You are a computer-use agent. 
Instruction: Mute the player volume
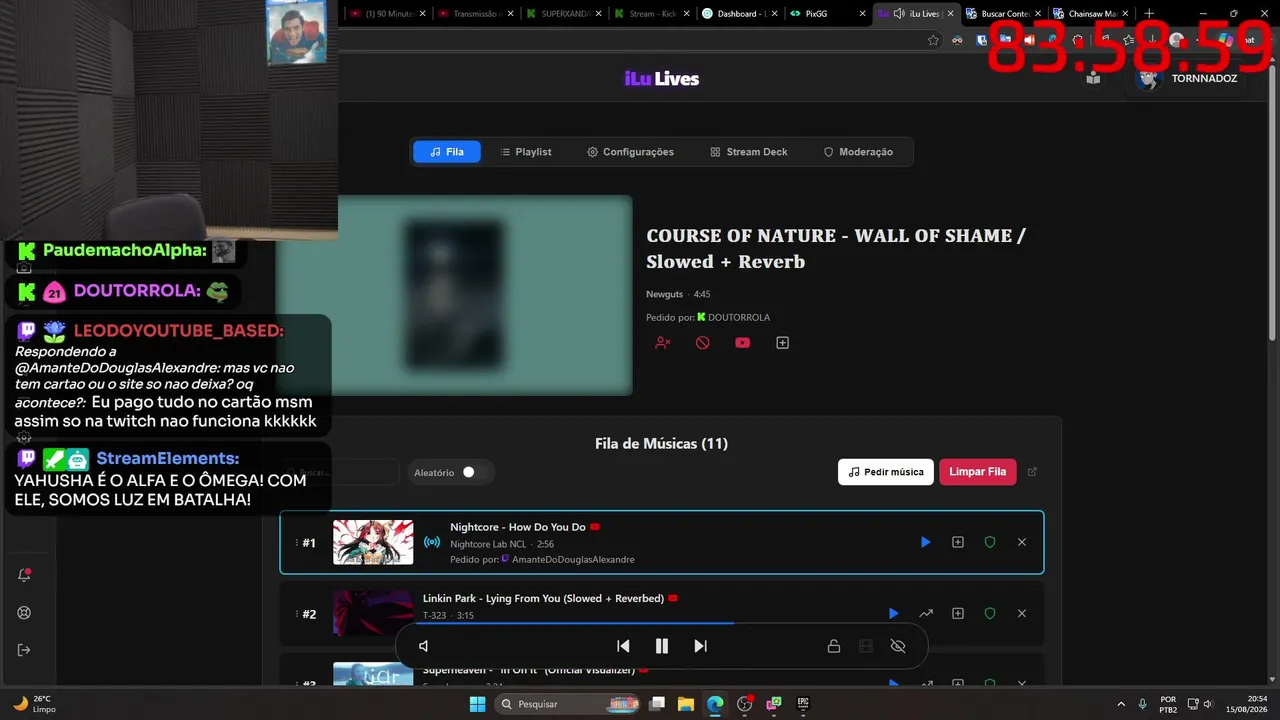coord(424,646)
